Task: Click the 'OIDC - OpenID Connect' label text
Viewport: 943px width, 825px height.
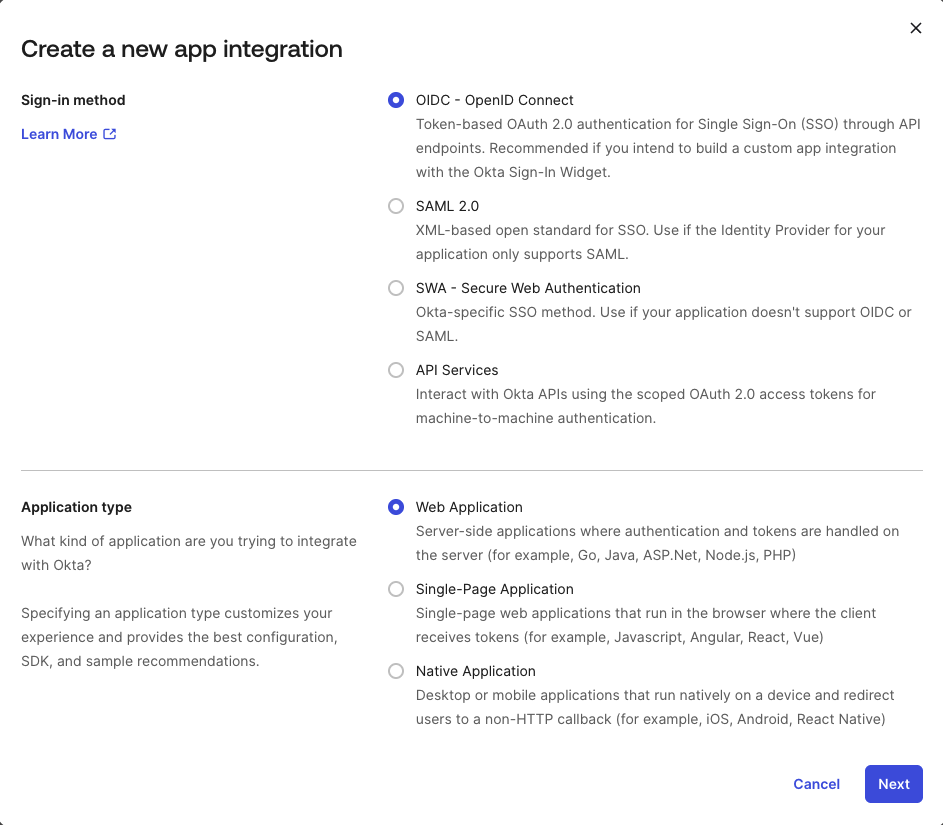Action: tap(494, 100)
